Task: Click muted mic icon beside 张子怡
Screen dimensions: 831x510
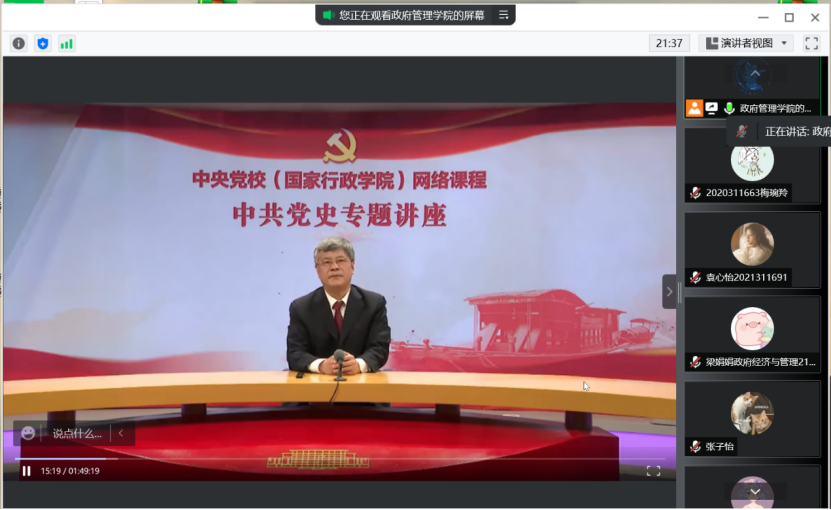Action: pos(696,446)
